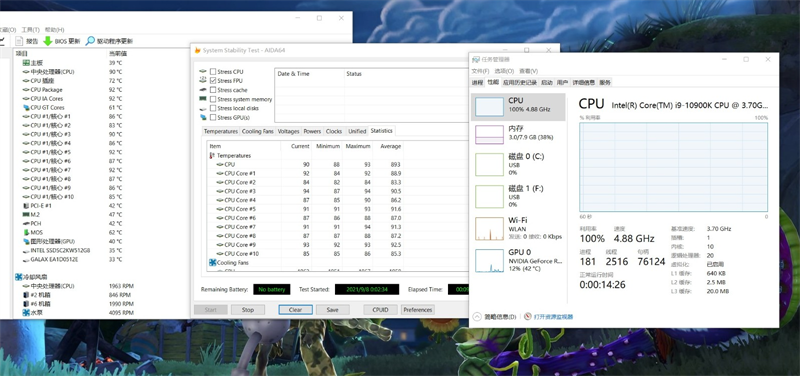Viewport: 800px width, 376px height.
Task: Enable the Stress CPU checkbox
Action: [x=213, y=72]
